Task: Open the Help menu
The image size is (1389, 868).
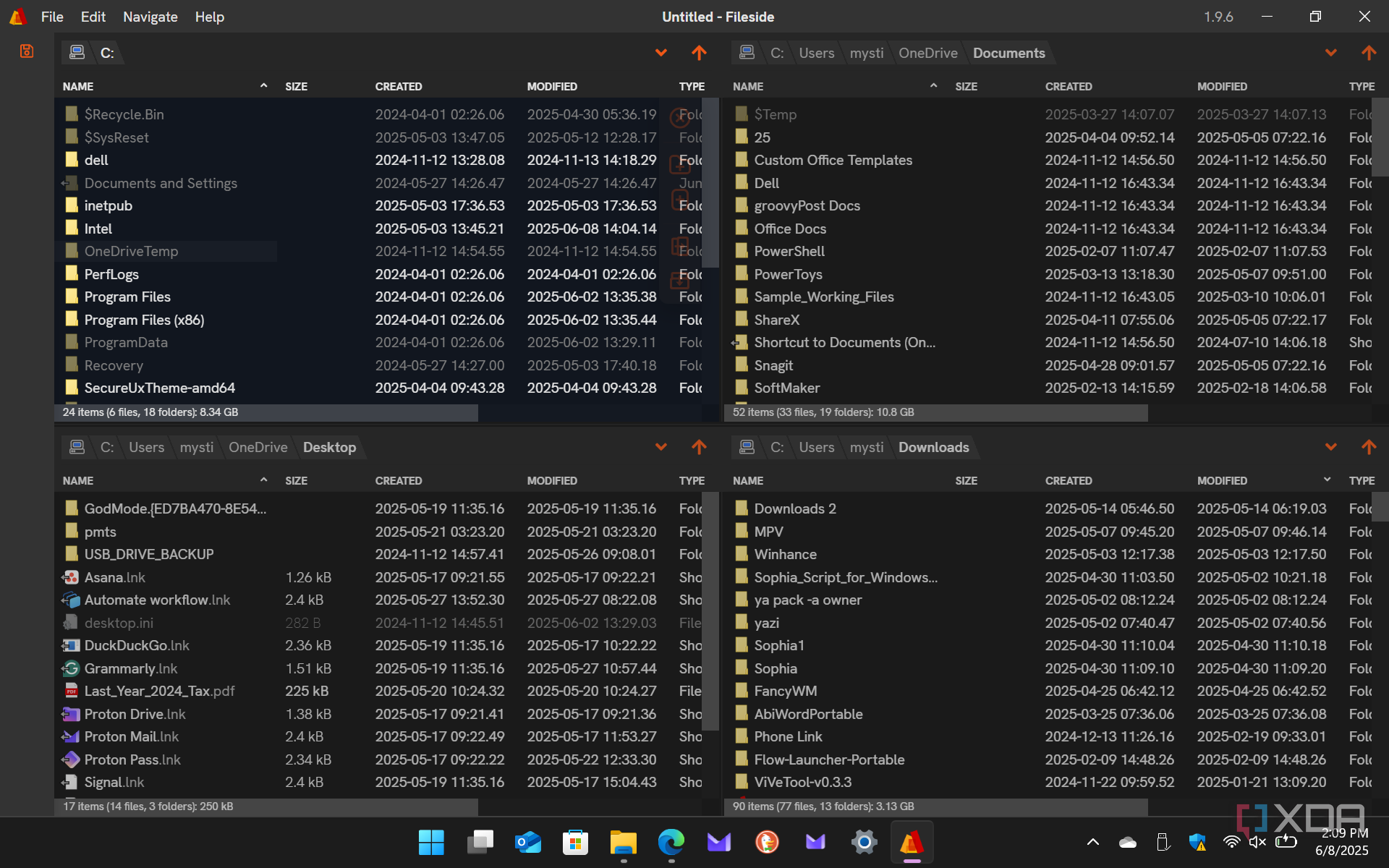Action: pos(209,17)
